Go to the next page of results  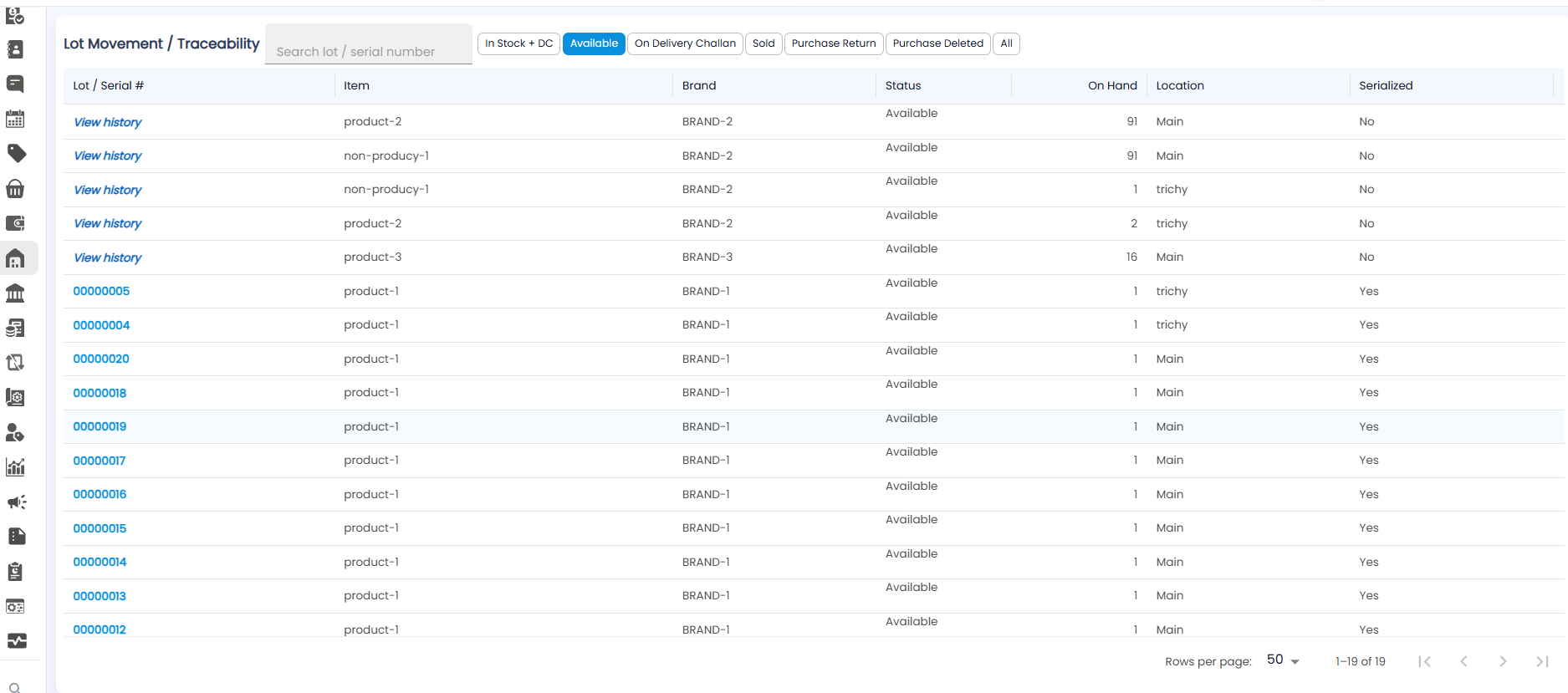[x=1503, y=661]
